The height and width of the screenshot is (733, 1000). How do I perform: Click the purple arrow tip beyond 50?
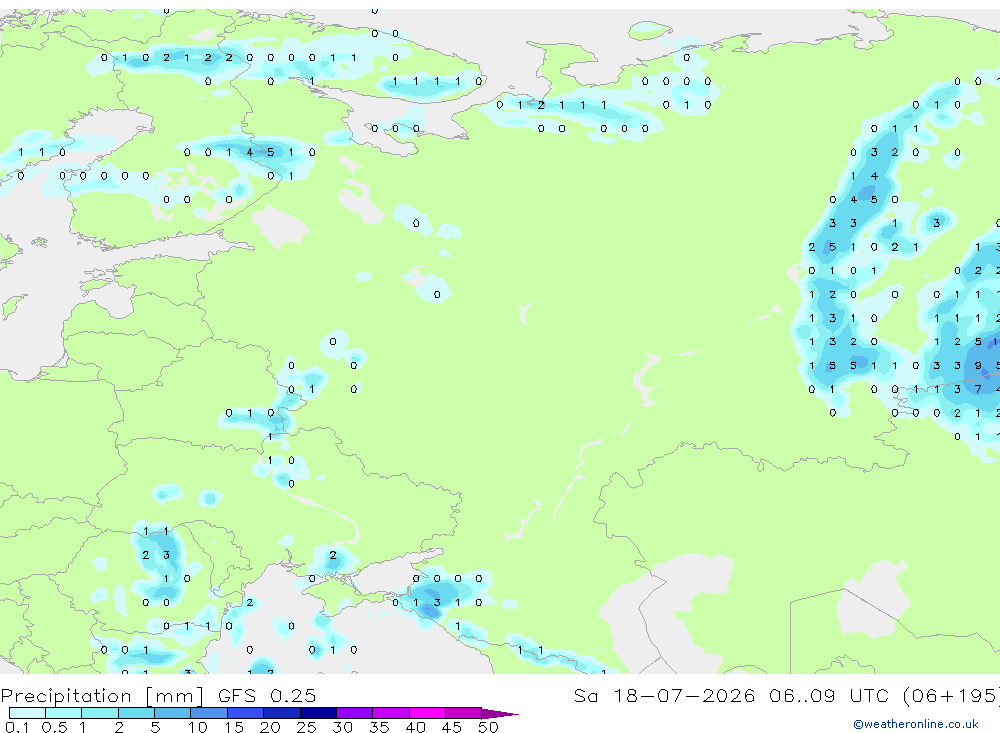[499, 714]
